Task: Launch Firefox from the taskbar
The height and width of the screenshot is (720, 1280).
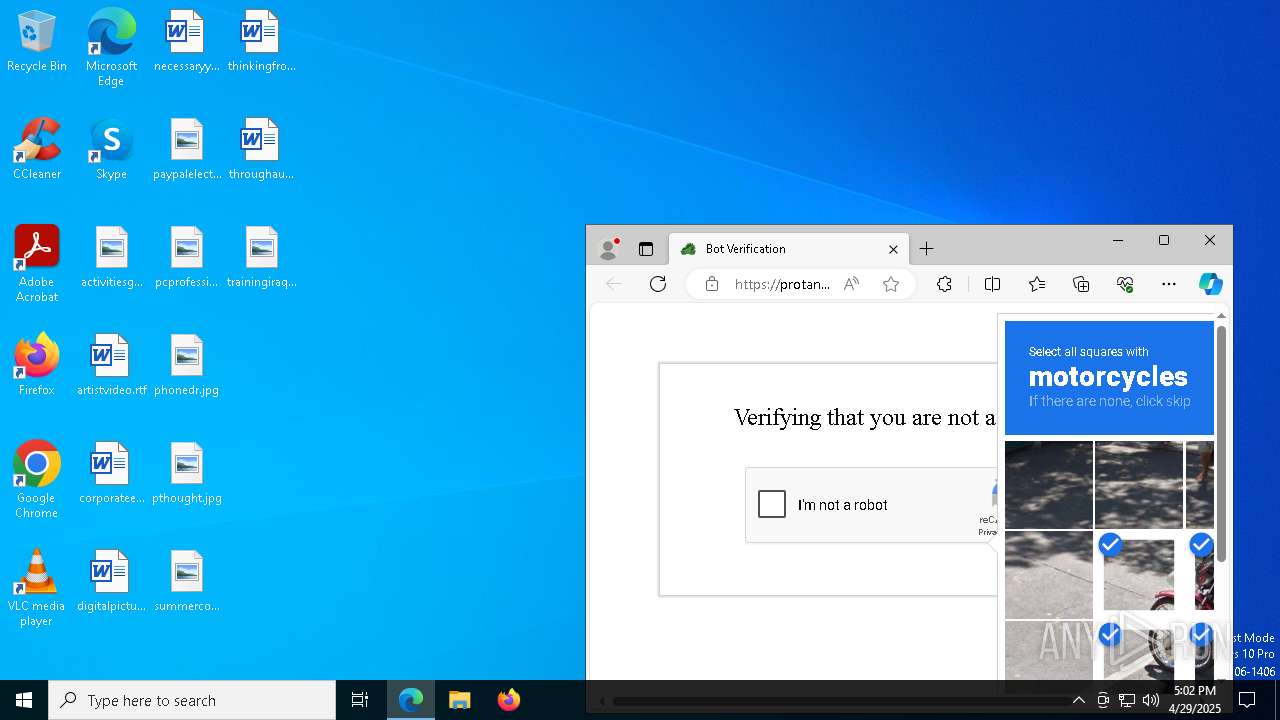Action: [509, 700]
